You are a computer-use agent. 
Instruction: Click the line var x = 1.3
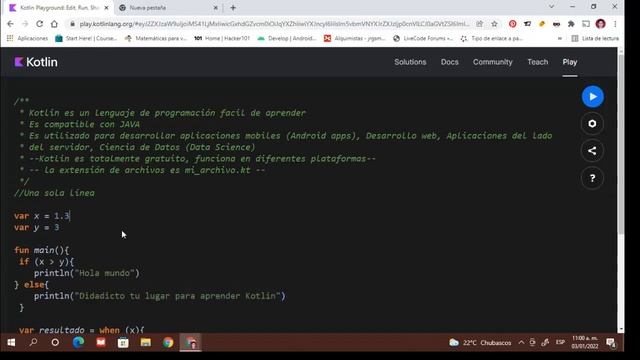(x=42, y=216)
